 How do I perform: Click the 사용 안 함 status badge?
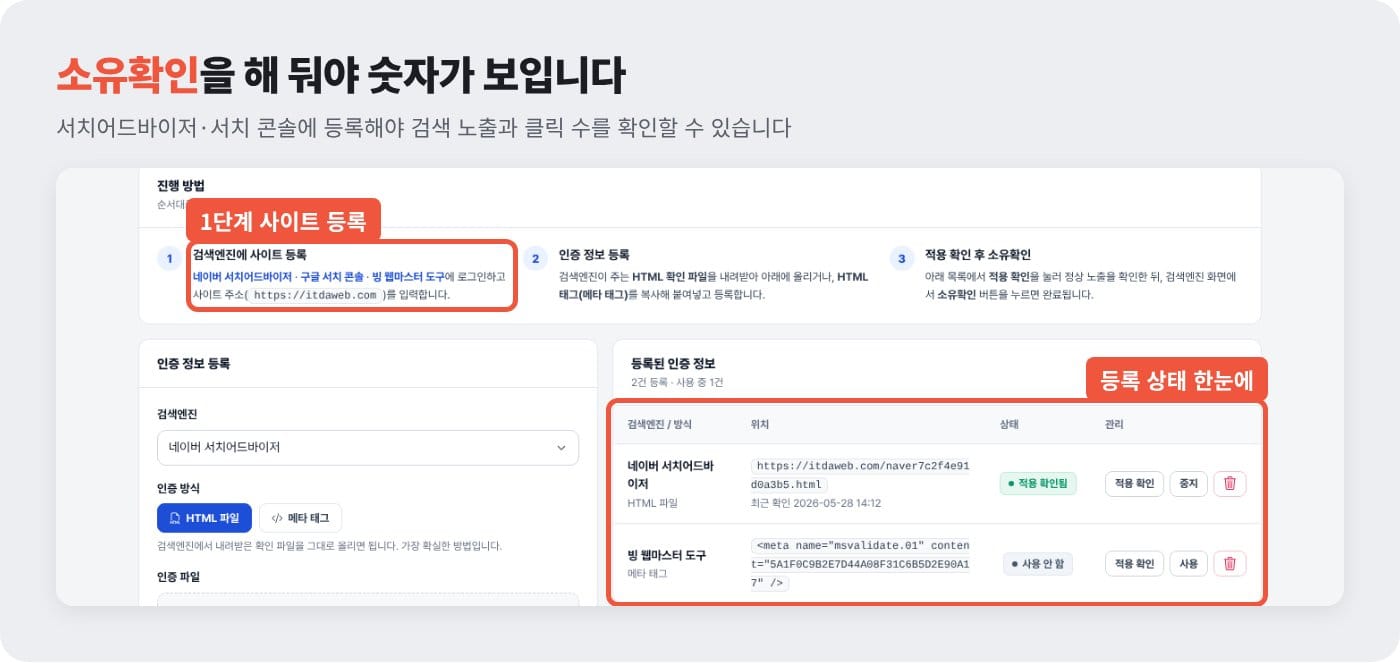click(1038, 564)
